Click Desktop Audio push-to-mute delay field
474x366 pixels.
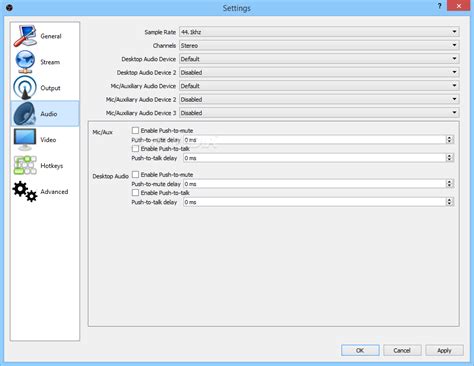point(314,184)
